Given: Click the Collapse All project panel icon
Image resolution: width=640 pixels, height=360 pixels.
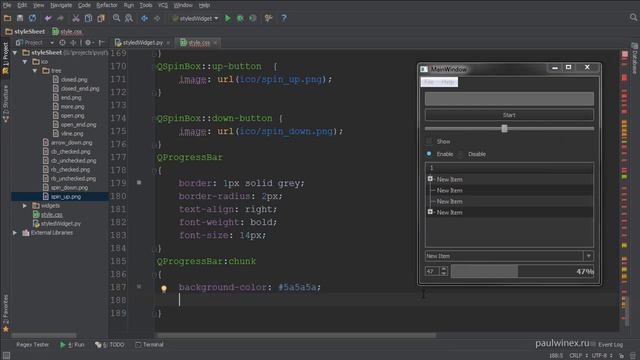Looking at the screenshot, I should coord(73,42).
